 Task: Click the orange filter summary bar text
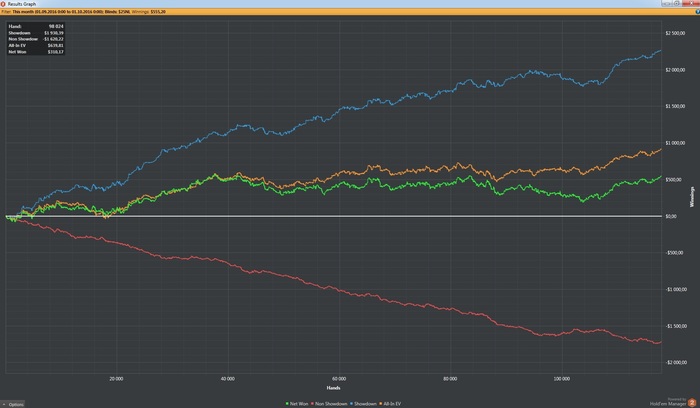(83, 12)
